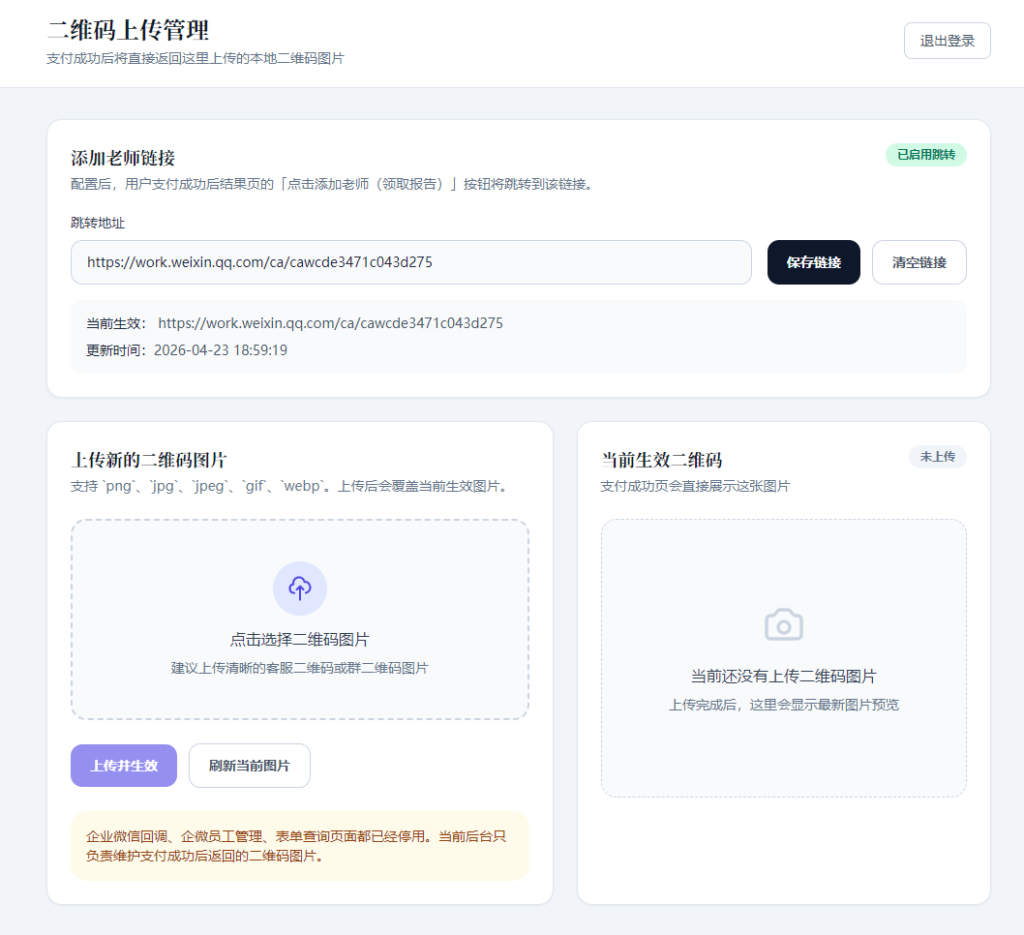
Task: Click the 当前生效二维码 section heading
Action: tap(661, 460)
